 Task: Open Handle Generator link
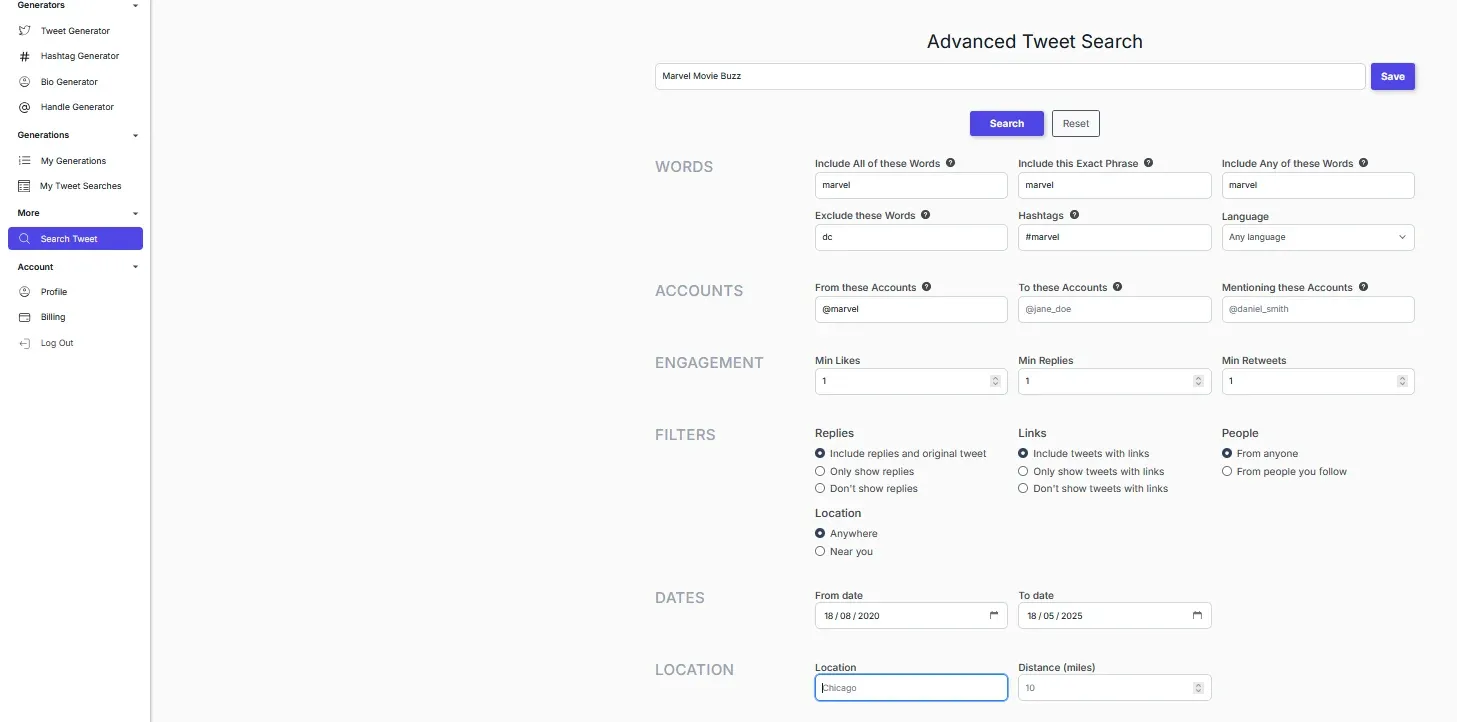pyautogui.click(x=75, y=107)
